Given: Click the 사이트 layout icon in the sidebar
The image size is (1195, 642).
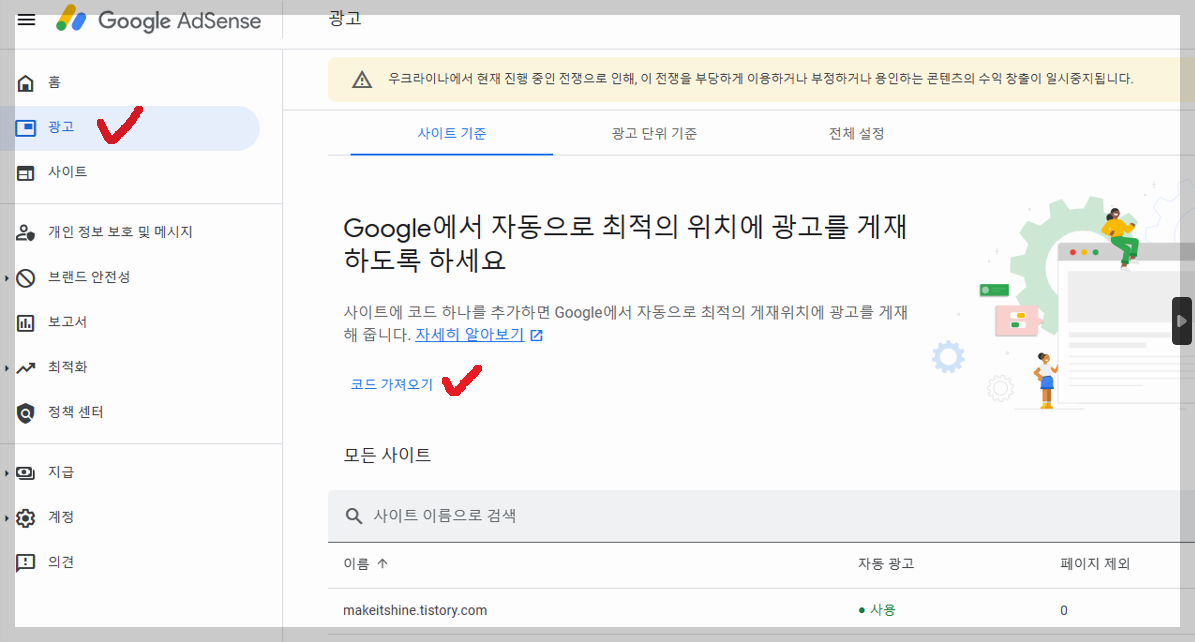Looking at the screenshot, I should point(26,173).
